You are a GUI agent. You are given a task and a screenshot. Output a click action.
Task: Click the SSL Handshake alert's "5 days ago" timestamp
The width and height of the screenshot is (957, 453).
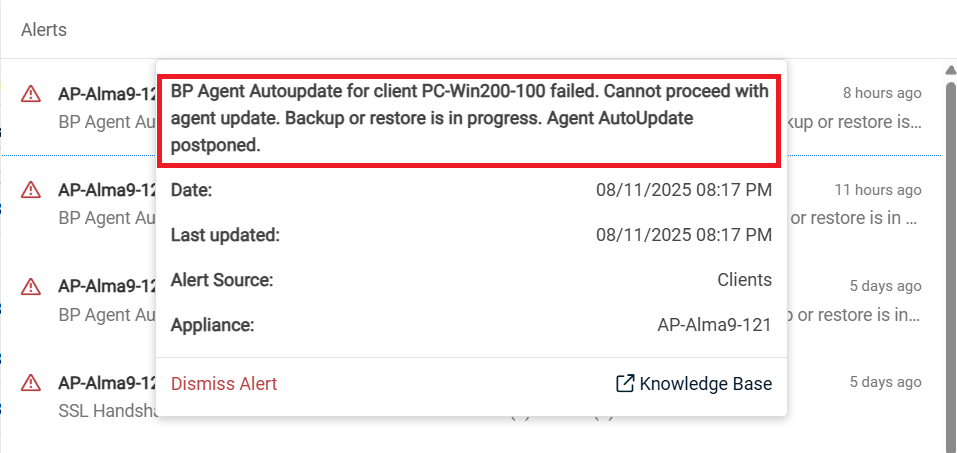pyautogui.click(x=885, y=381)
